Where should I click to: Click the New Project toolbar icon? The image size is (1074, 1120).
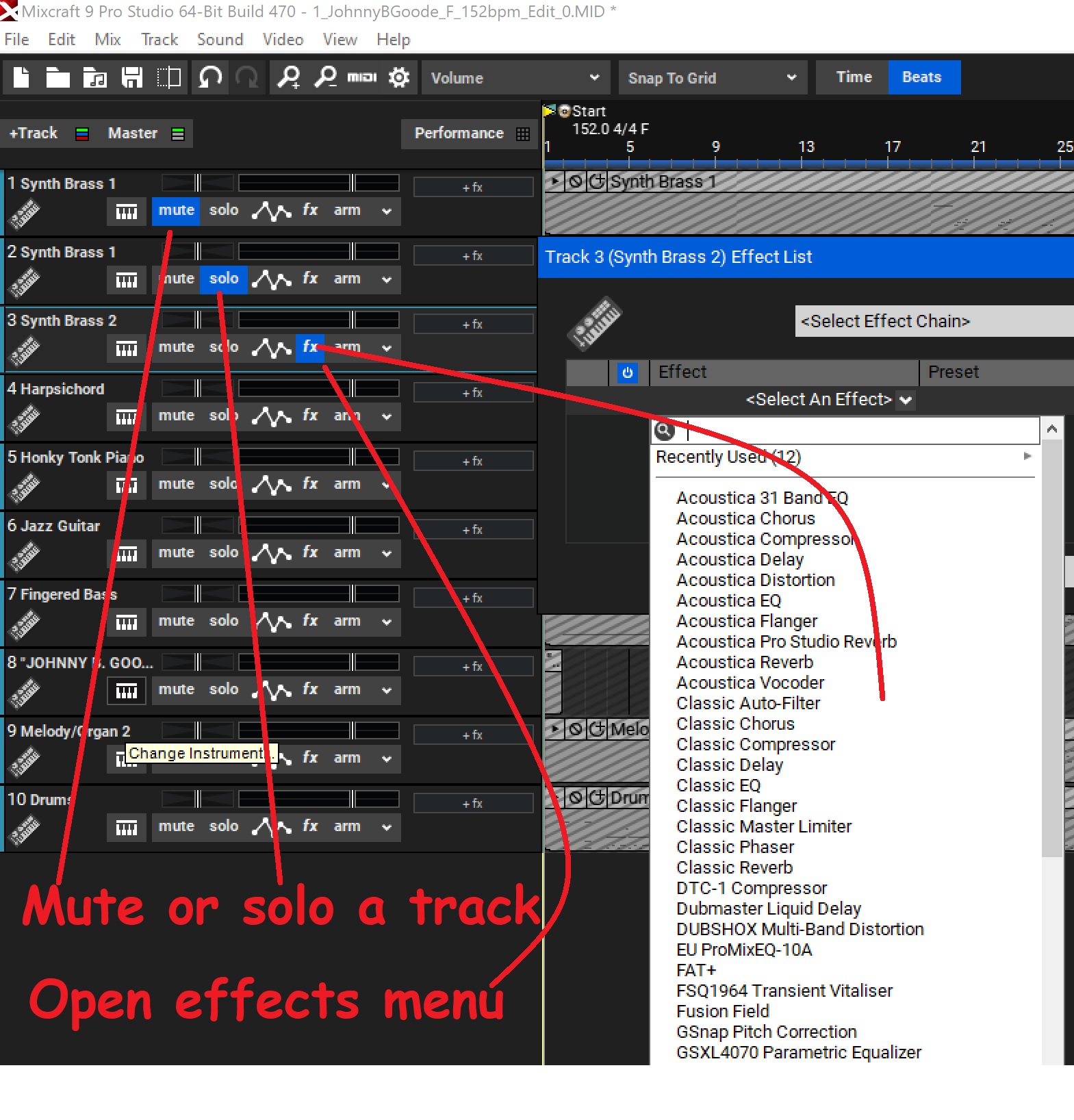tap(21, 77)
